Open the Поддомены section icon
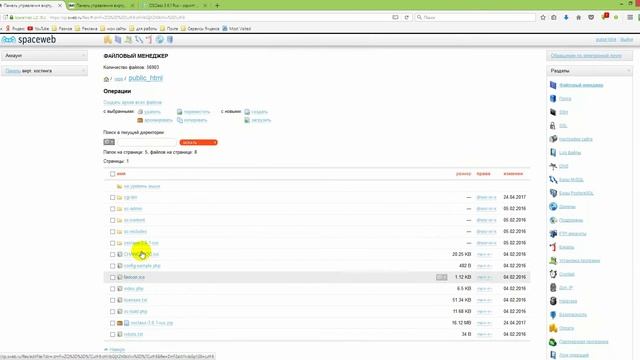640x360 pixels. pos(553,220)
